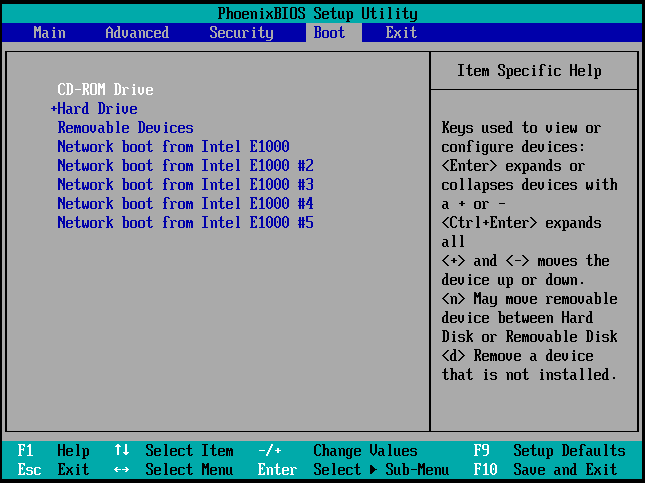This screenshot has height=483, width=645.
Task: Click the Select Item legend text
Action: [189, 450]
